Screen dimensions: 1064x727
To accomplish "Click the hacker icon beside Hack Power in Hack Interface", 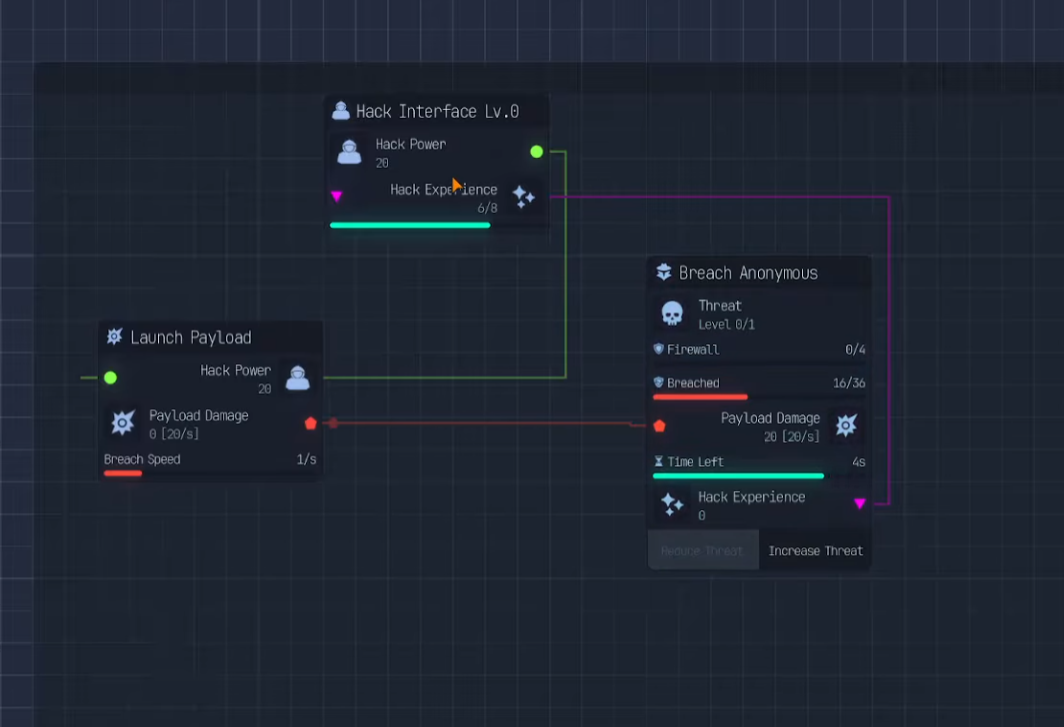I will point(349,152).
